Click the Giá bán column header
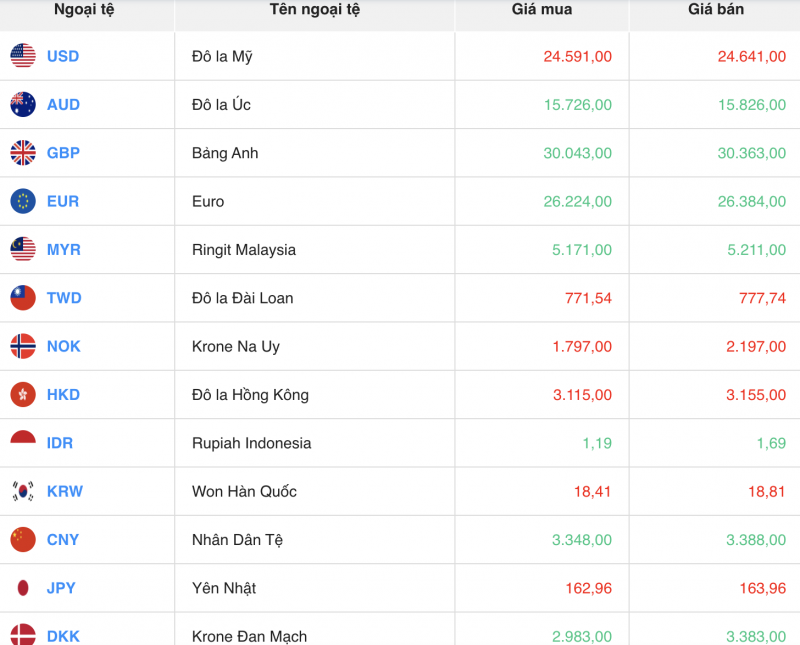 pos(716,12)
